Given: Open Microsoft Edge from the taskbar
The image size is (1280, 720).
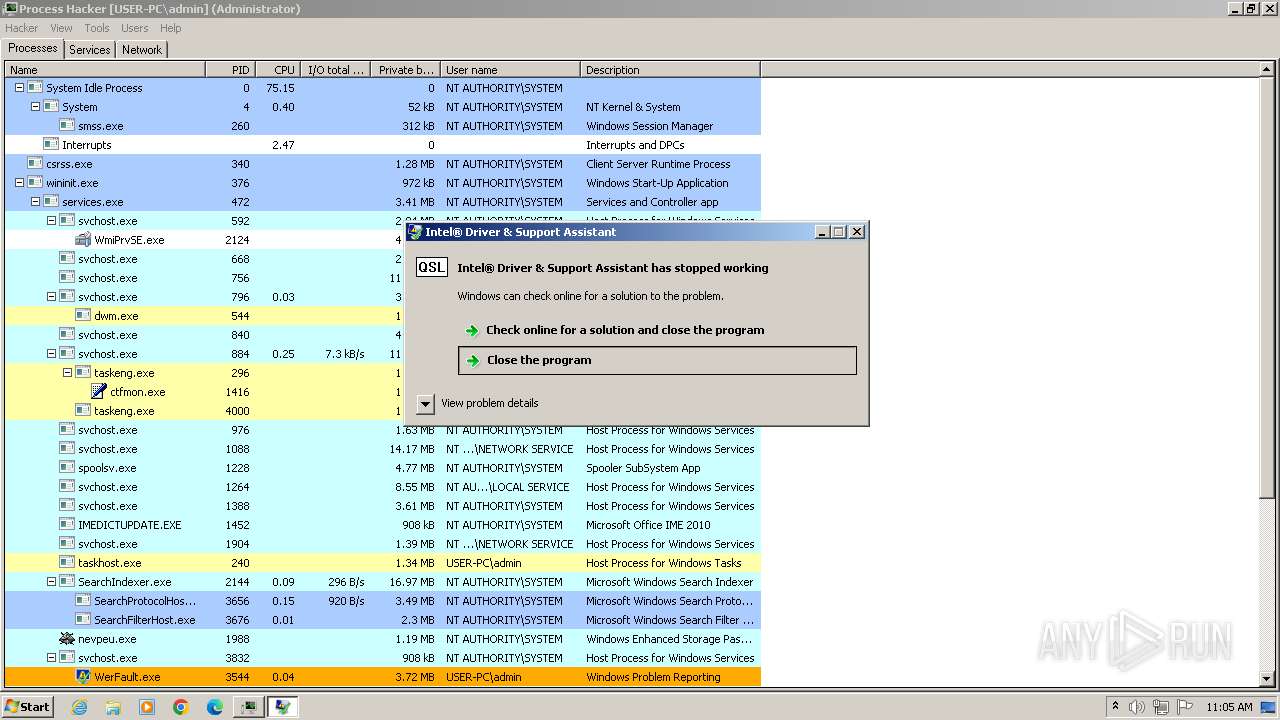Looking at the screenshot, I should coord(214,707).
